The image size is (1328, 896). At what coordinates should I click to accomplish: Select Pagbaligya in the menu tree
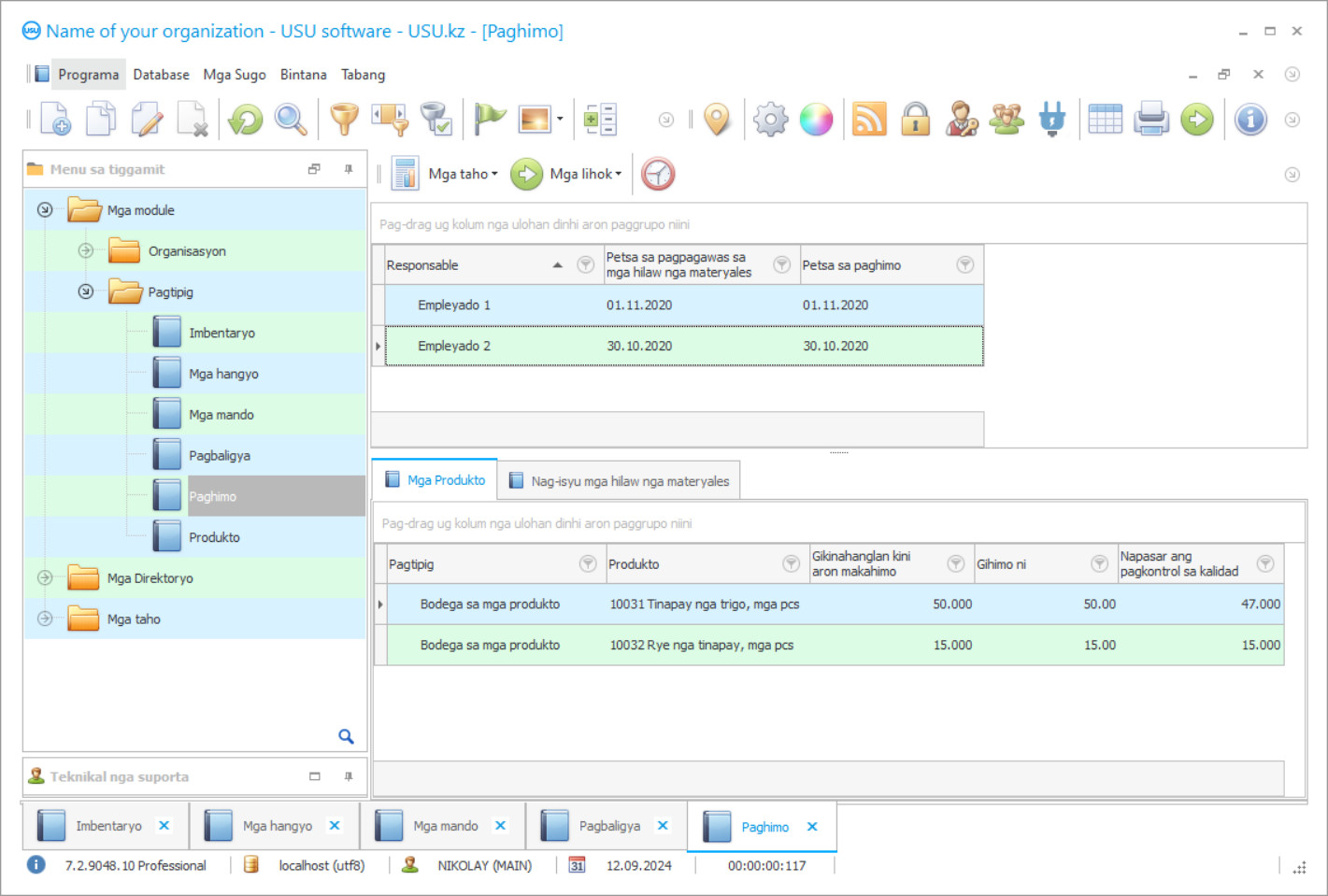[220, 456]
